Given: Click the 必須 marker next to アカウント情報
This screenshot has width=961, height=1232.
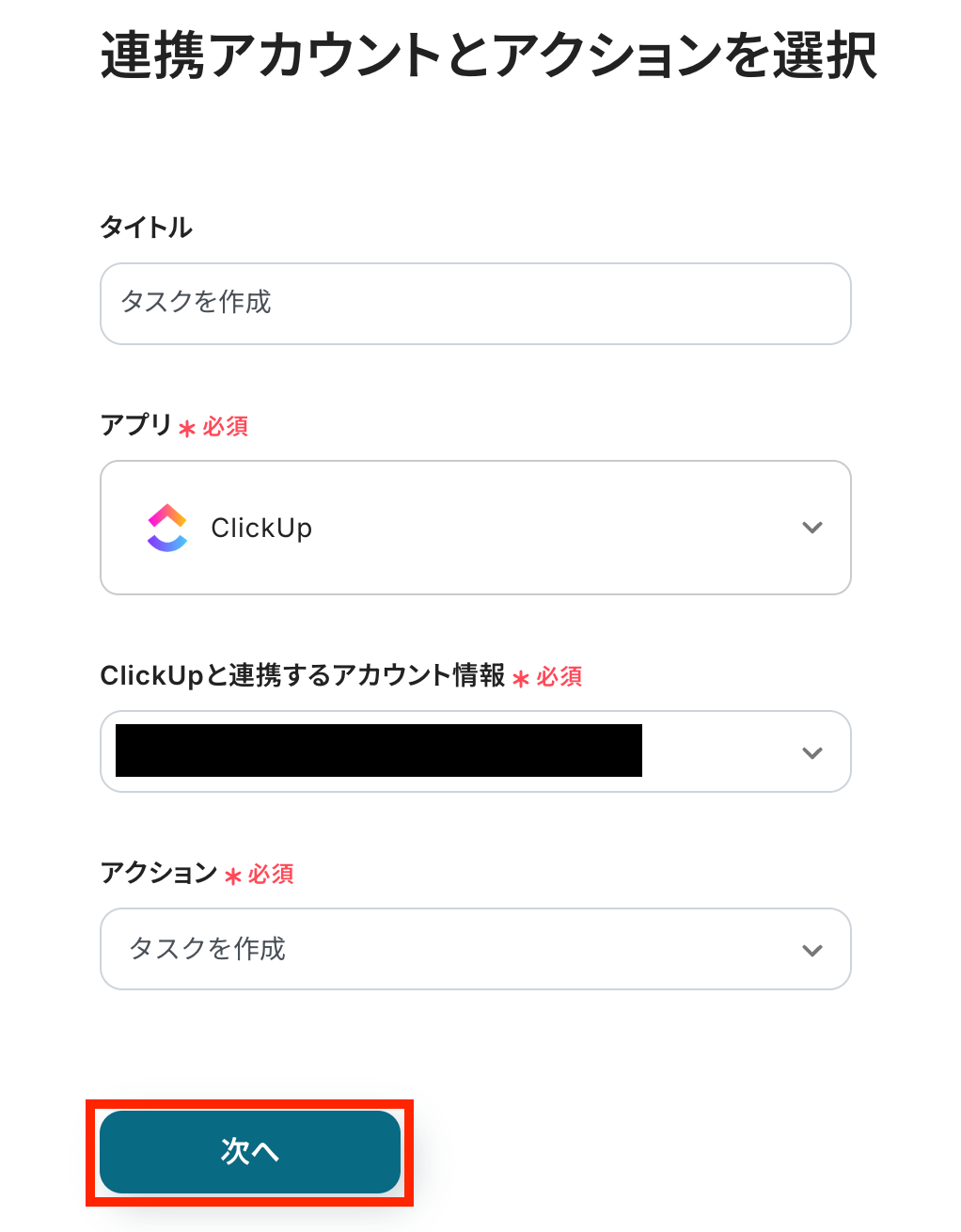Looking at the screenshot, I should pyautogui.click(x=559, y=677).
